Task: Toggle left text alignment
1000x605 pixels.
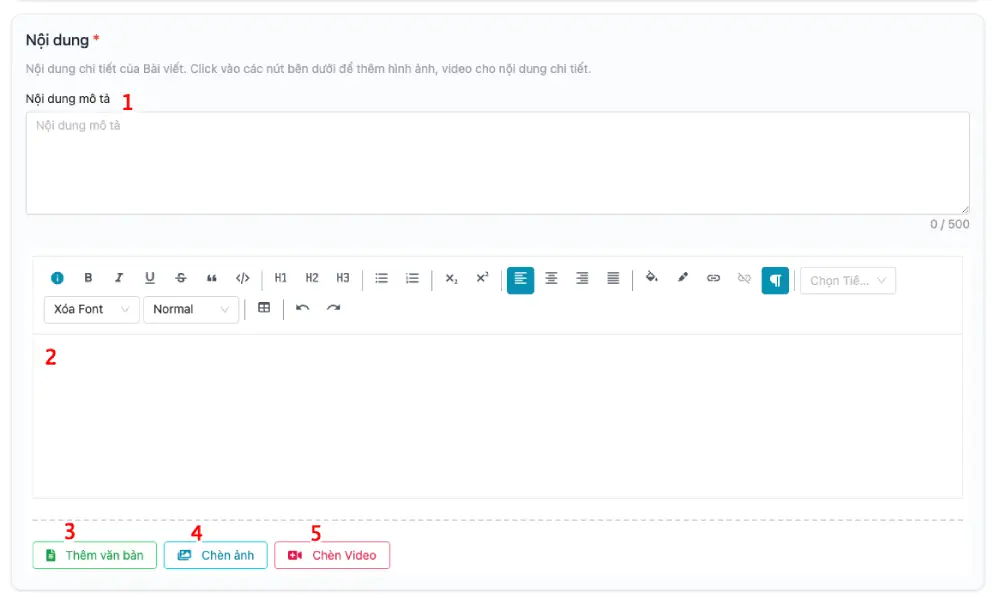Action: coord(520,279)
